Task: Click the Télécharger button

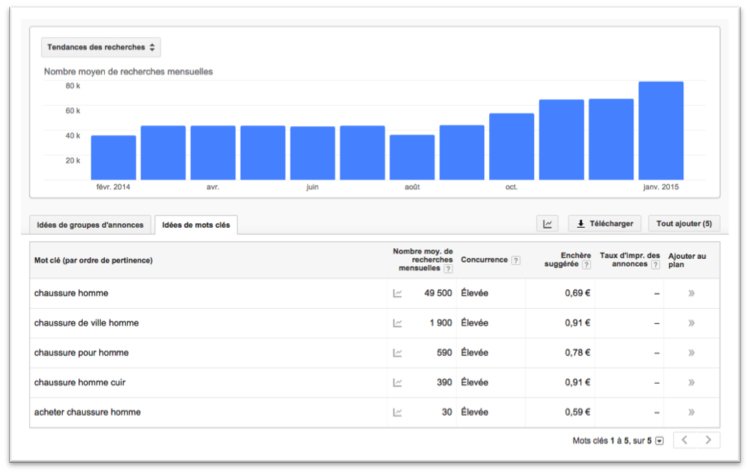Action: 605,224
